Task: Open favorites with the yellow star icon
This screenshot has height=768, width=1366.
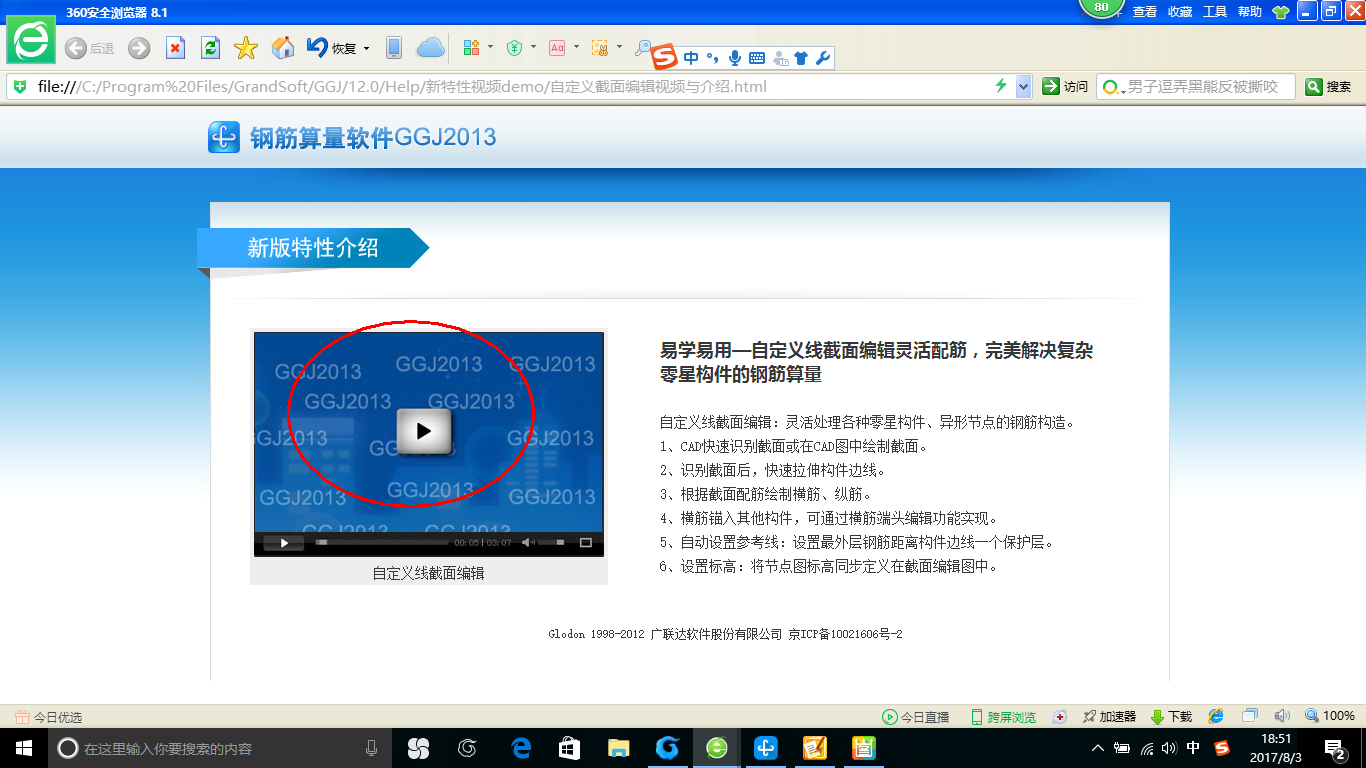Action: 246,48
